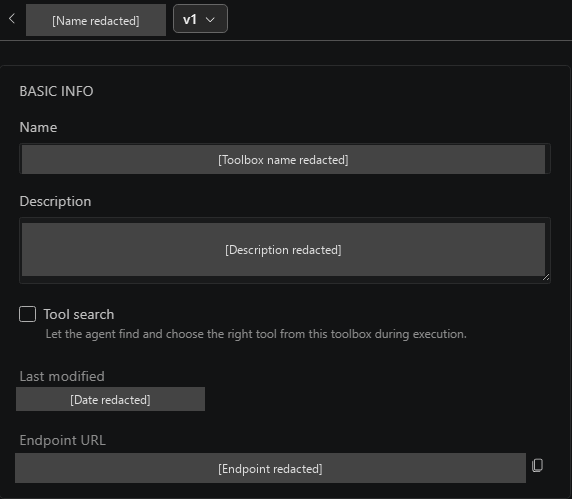572x499 pixels.
Task: Click the Last modified date value
Action: (111, 399)
